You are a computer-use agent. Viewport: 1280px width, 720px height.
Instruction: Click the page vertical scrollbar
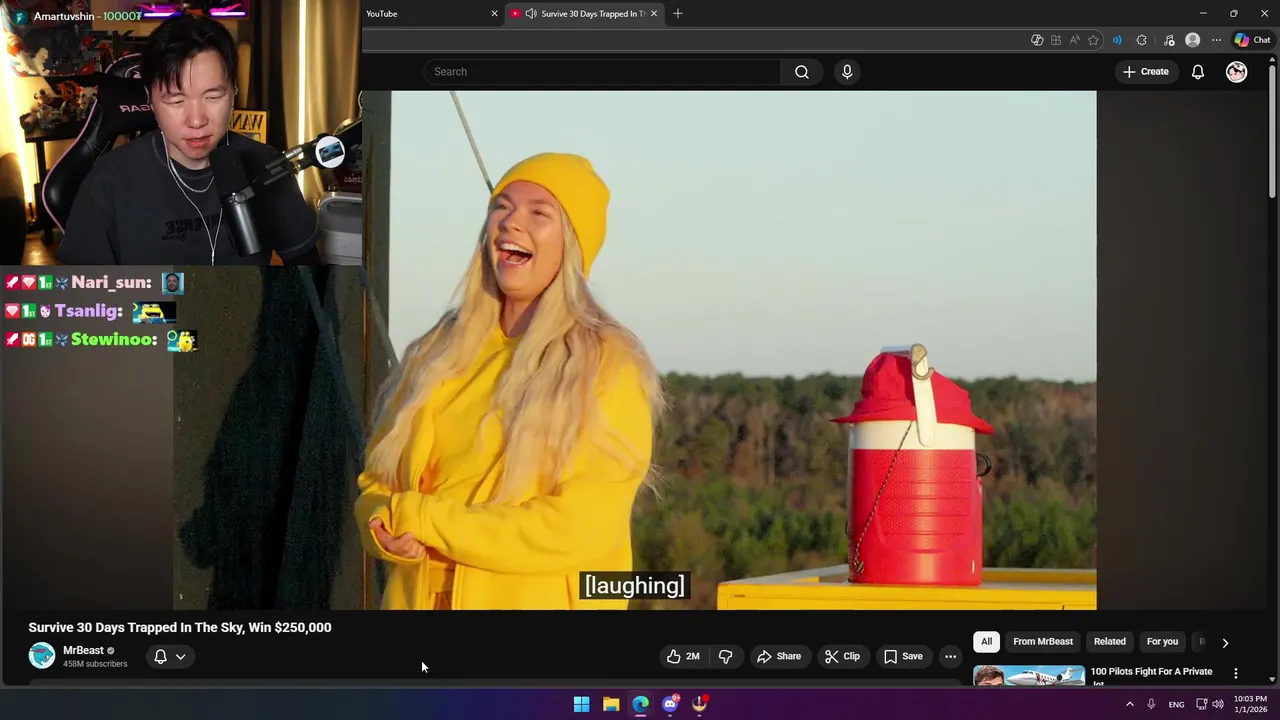click(x=1272, y=130)
